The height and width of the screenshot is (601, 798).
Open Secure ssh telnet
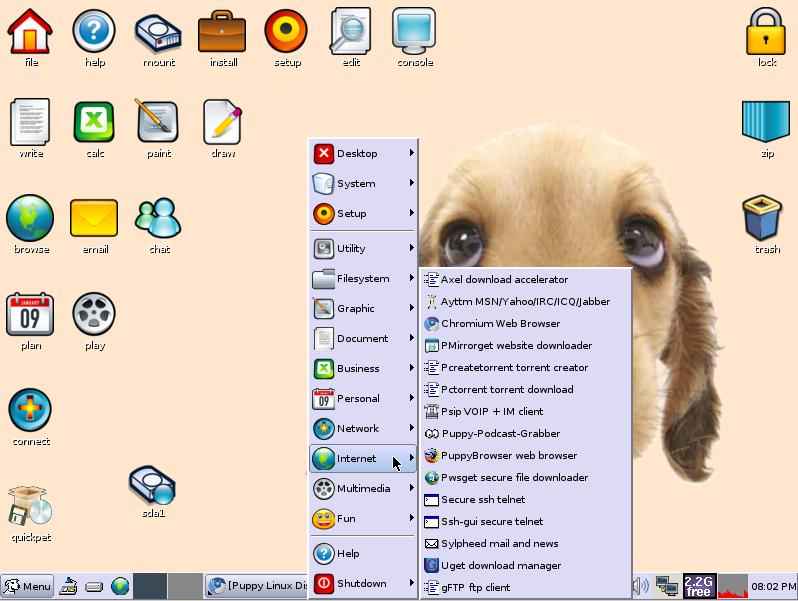[x=525, y=499]
